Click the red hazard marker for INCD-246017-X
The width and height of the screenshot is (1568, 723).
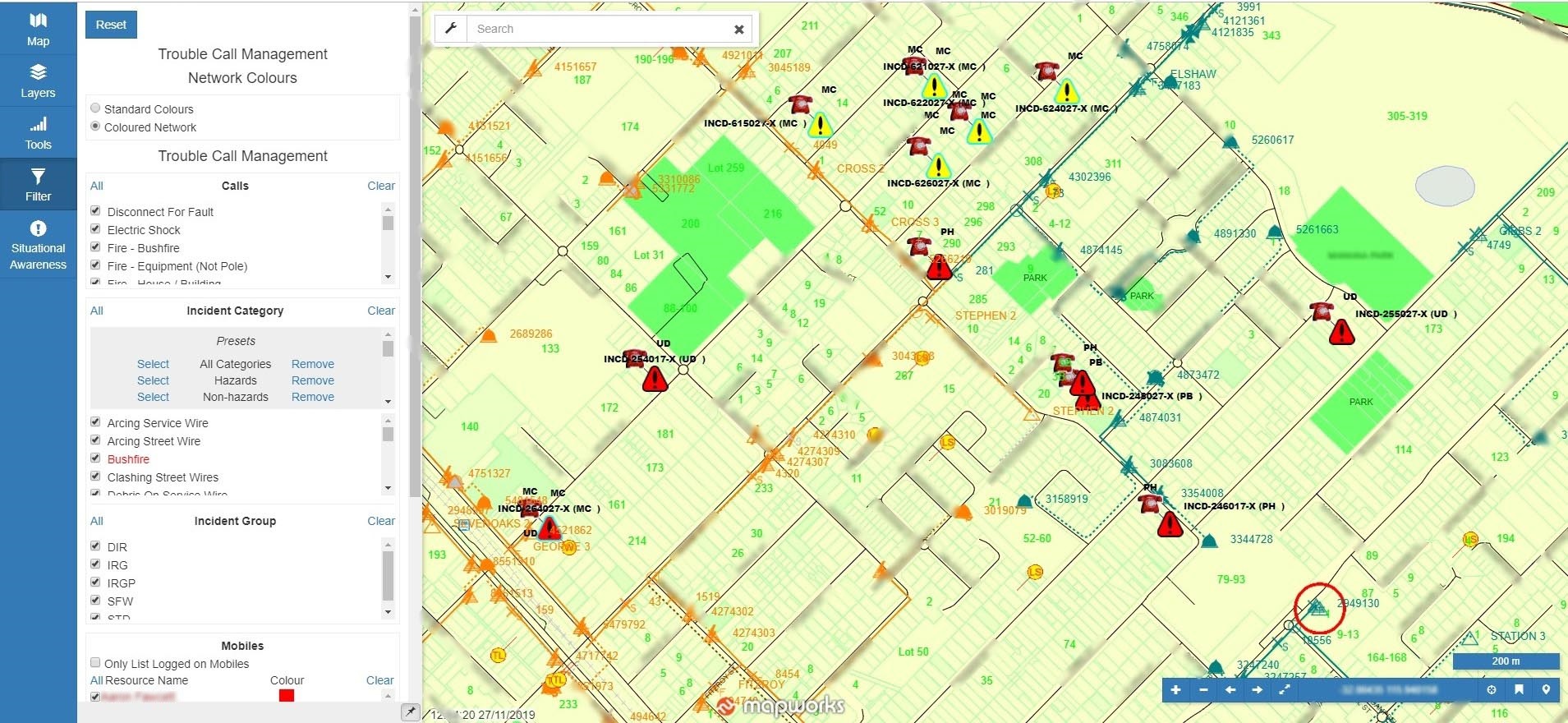pyautogui.click(x=1170, y=524)
